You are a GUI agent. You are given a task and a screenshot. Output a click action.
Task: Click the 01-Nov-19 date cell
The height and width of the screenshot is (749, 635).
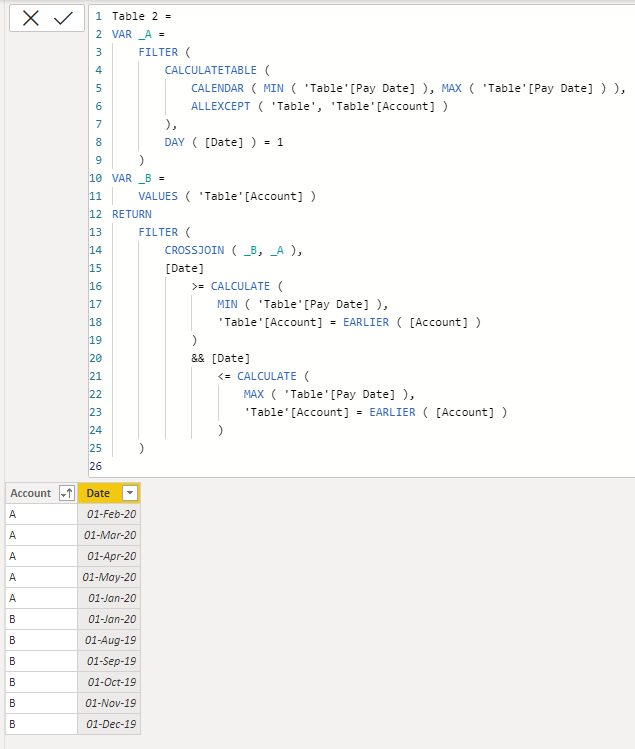pyautogui.click(x=109, y=703)
